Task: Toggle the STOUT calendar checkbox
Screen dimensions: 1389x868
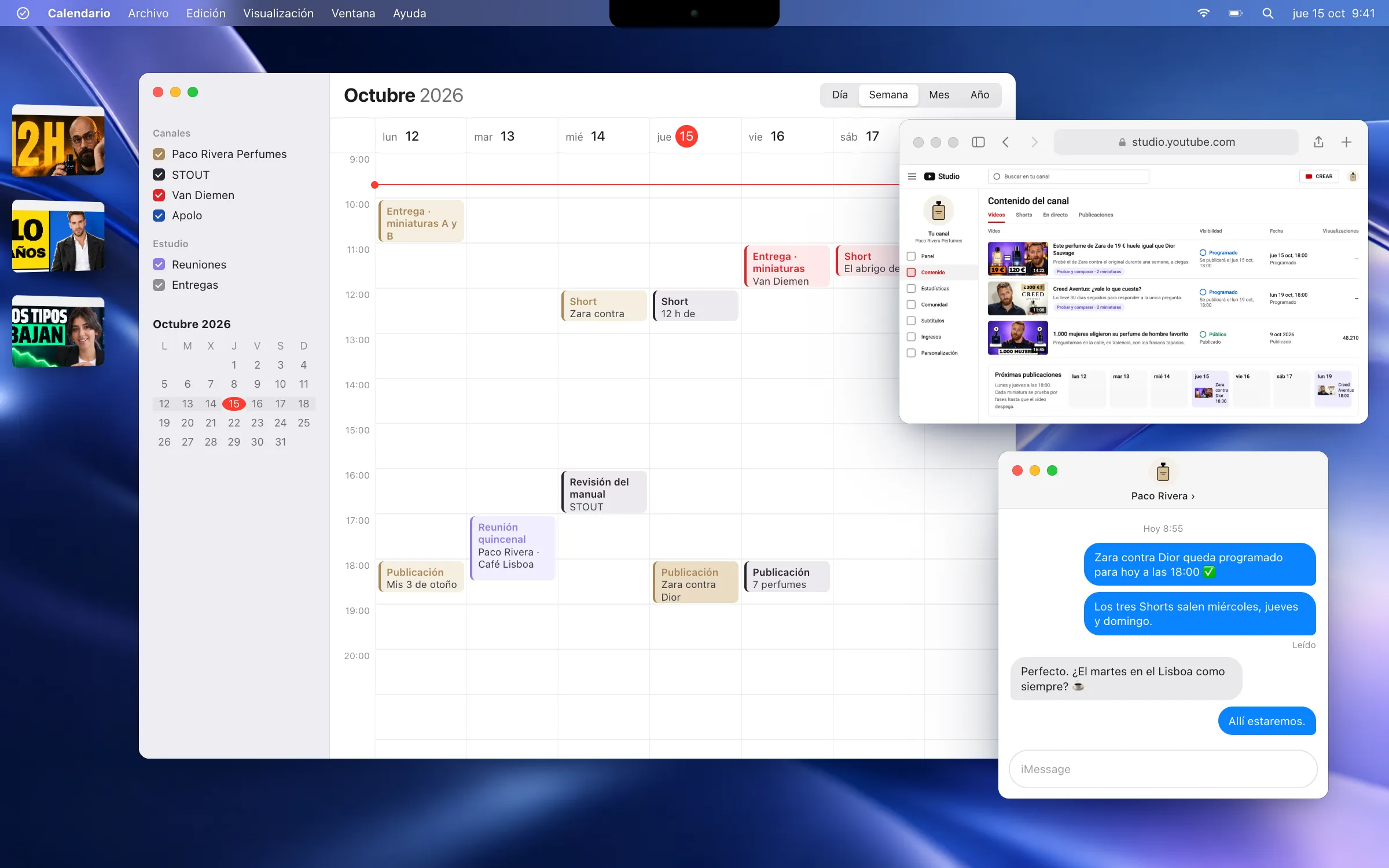Action: pyautogui.click(x=159, y=175)
